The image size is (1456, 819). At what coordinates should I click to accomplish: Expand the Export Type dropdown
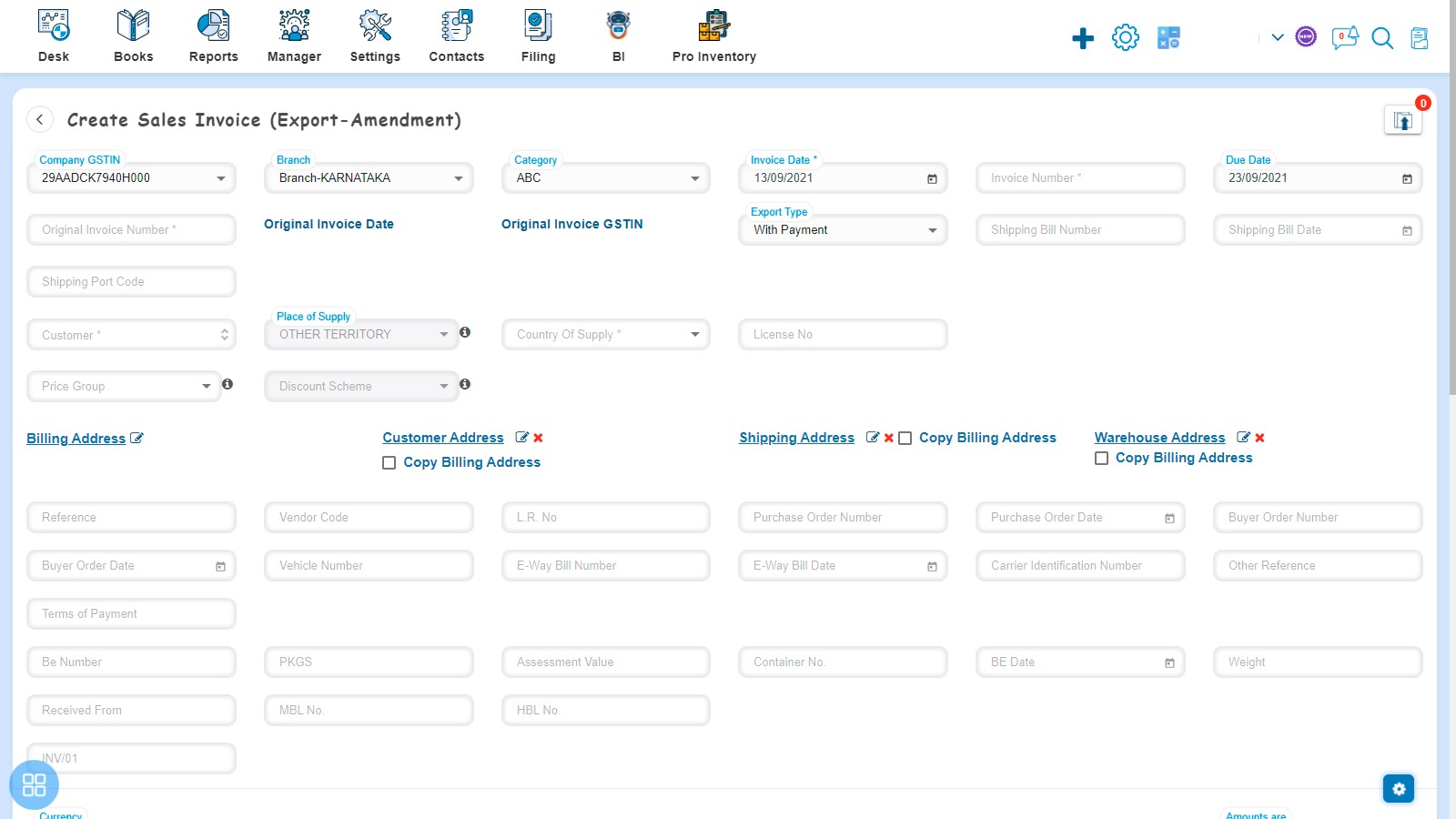click(932, 230)
